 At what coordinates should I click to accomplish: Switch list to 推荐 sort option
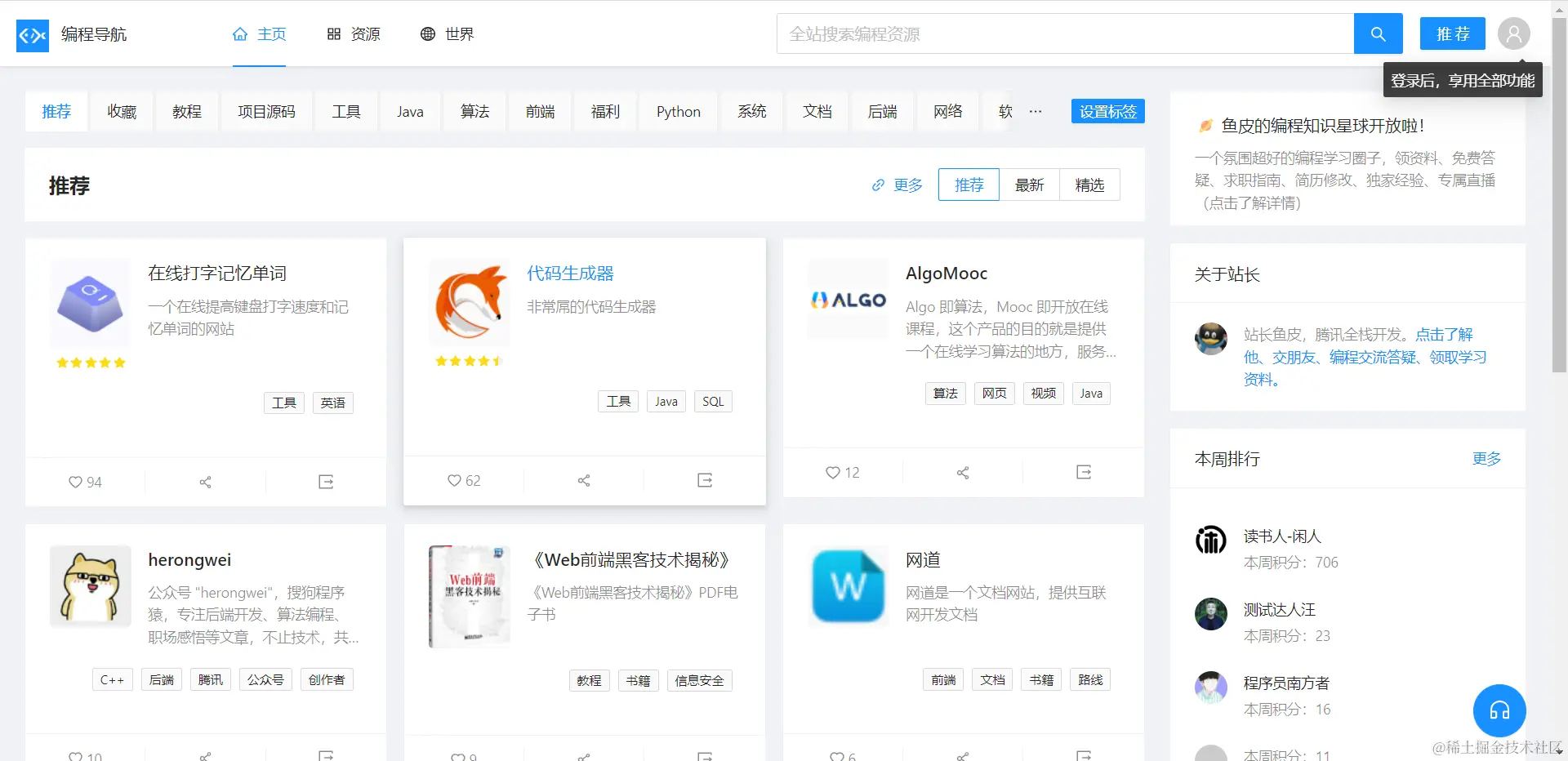point(969,185)
